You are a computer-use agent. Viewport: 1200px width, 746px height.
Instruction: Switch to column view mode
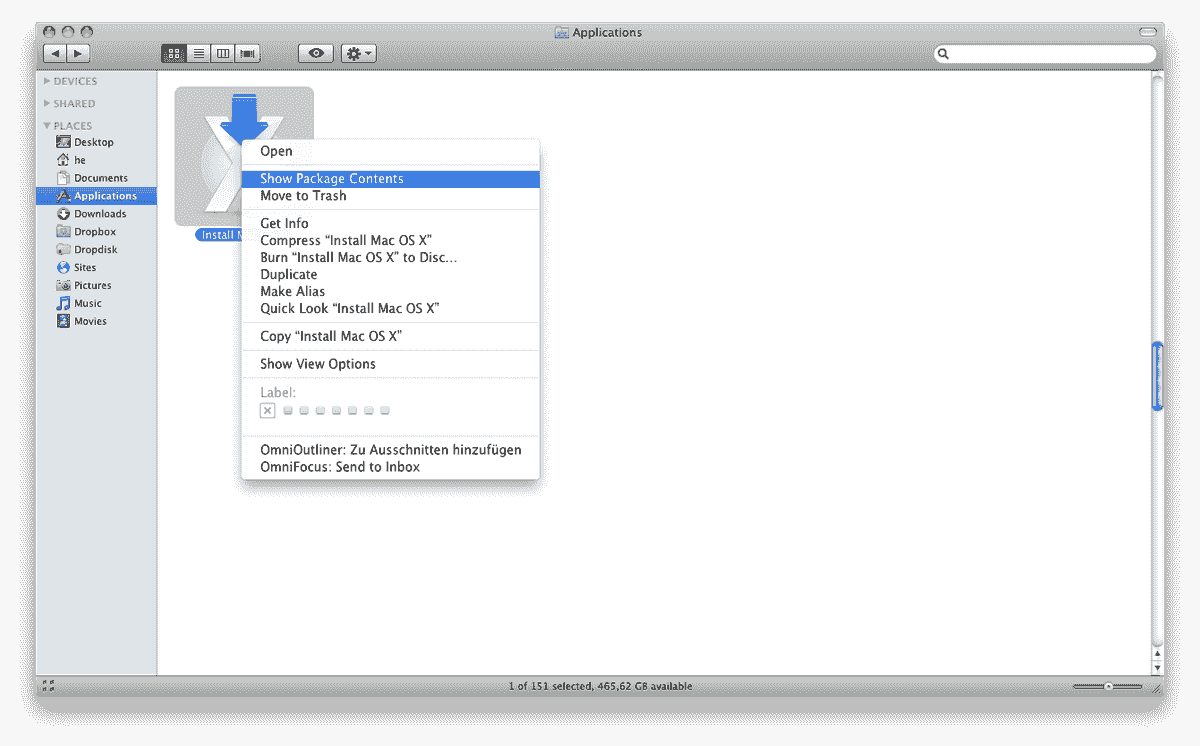221,53
